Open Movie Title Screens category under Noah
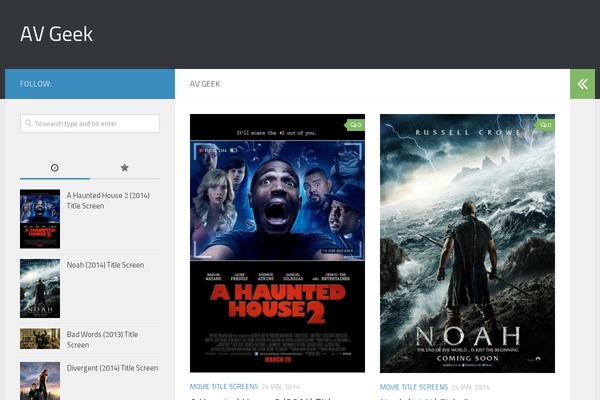The width and height of the screenshot is (600, 400). 414,387
